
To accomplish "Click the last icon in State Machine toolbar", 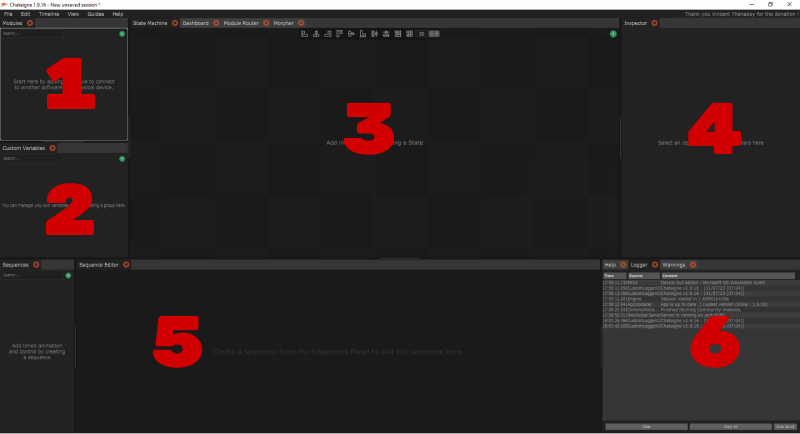I will click(x=434, y=34).
